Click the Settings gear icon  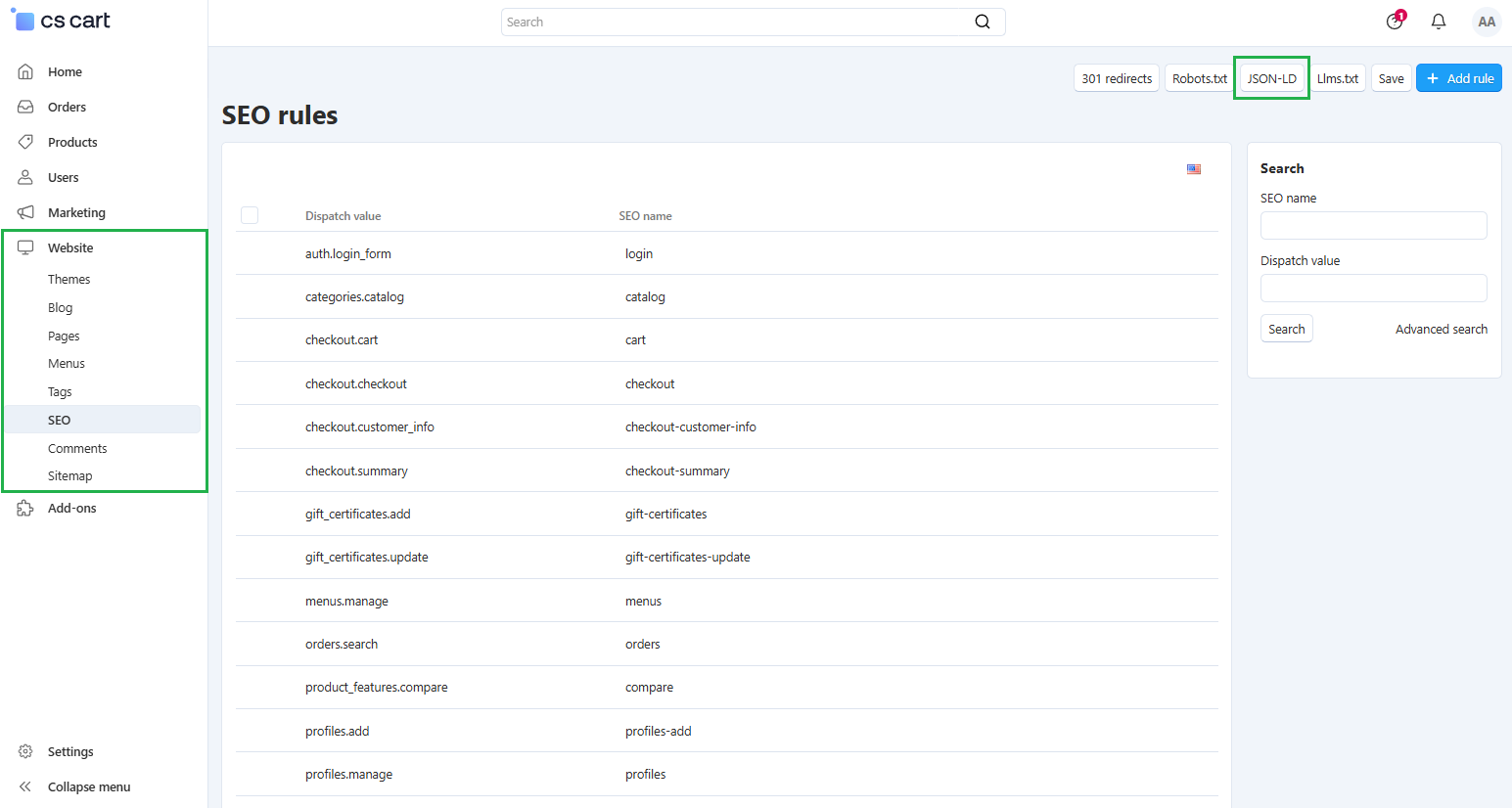tap(25, 751)
